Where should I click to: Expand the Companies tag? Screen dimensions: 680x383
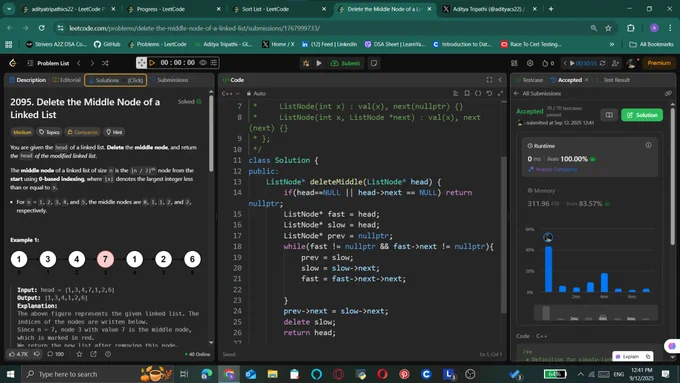pyautogui.click(x=82, y=132)
